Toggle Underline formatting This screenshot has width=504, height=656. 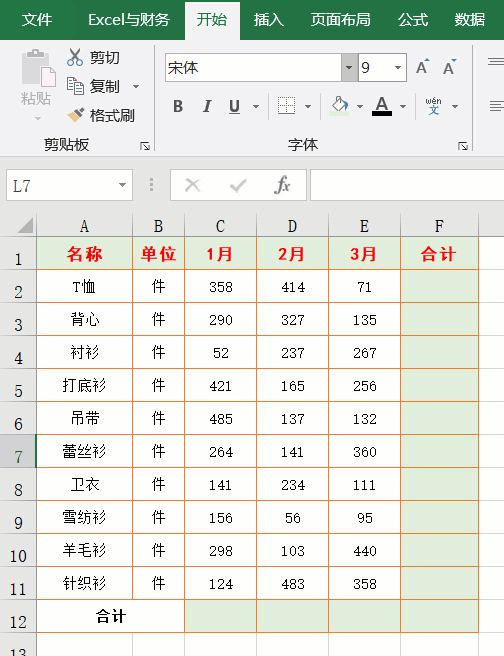click(x=234, y=106)
